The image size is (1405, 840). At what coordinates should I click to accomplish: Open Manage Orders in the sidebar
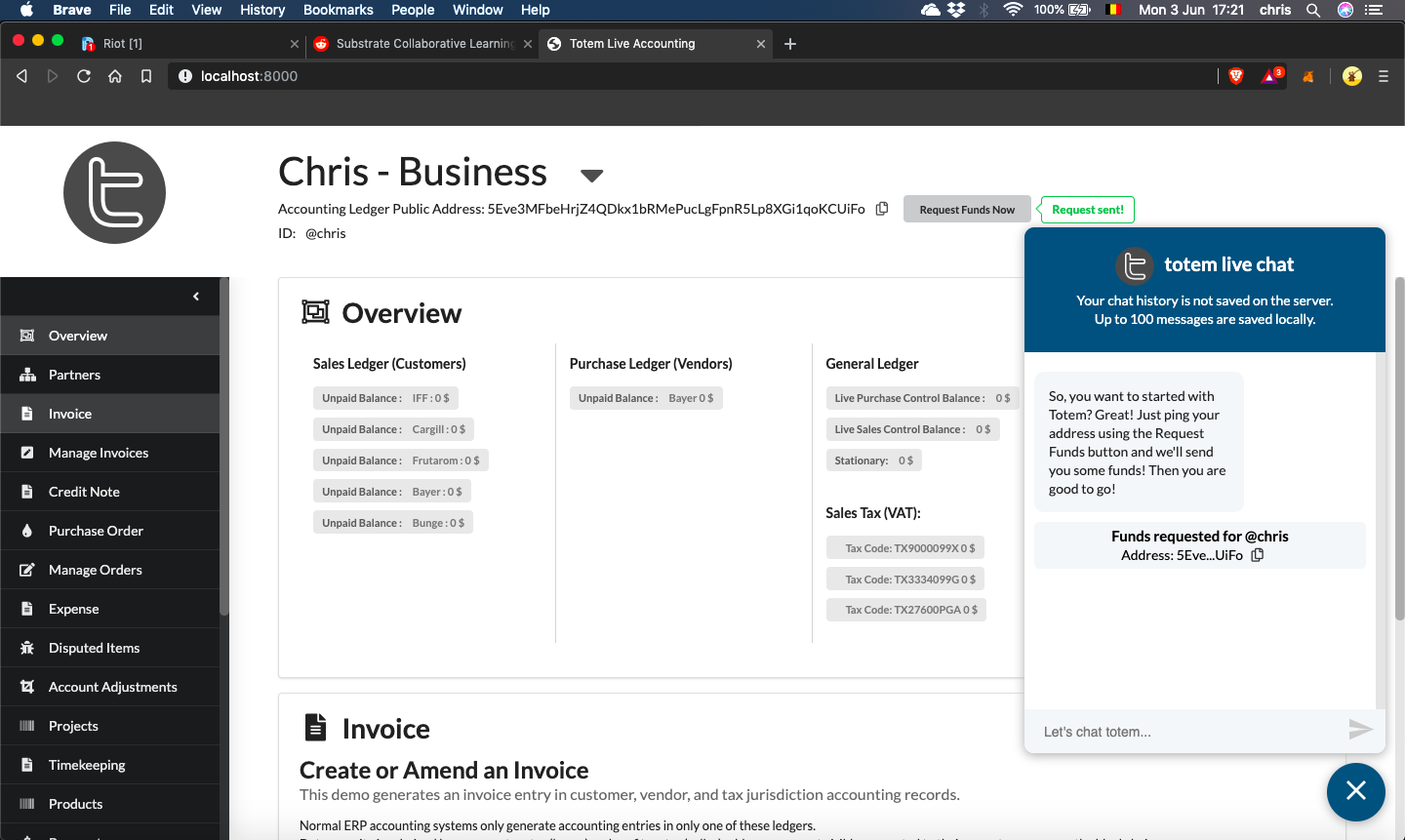pos(109,570)
